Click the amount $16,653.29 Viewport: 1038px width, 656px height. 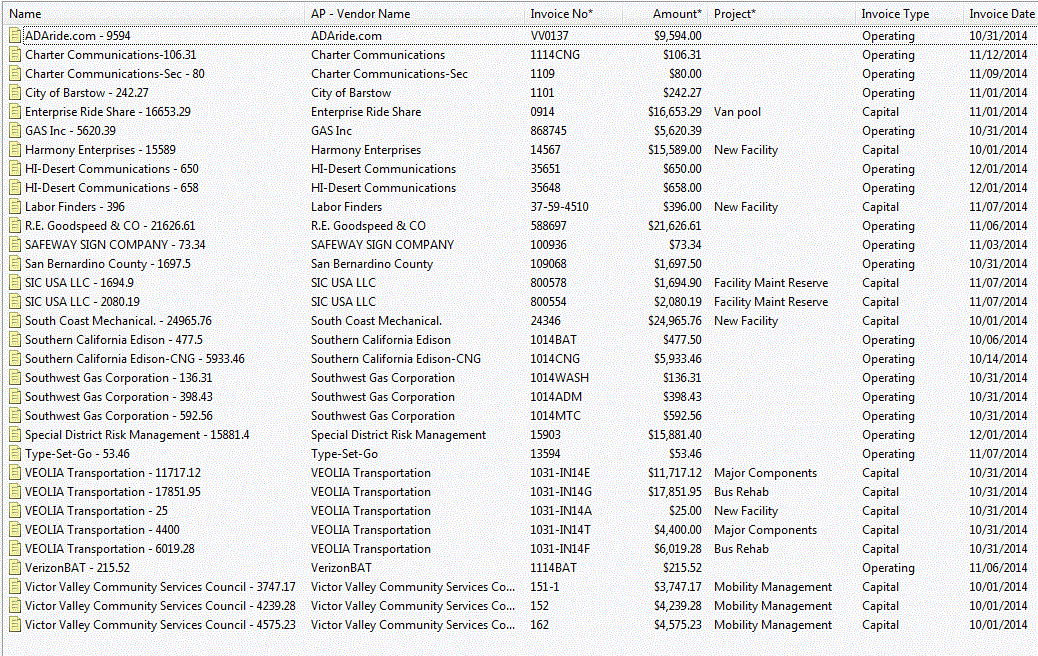coord(675,112)
